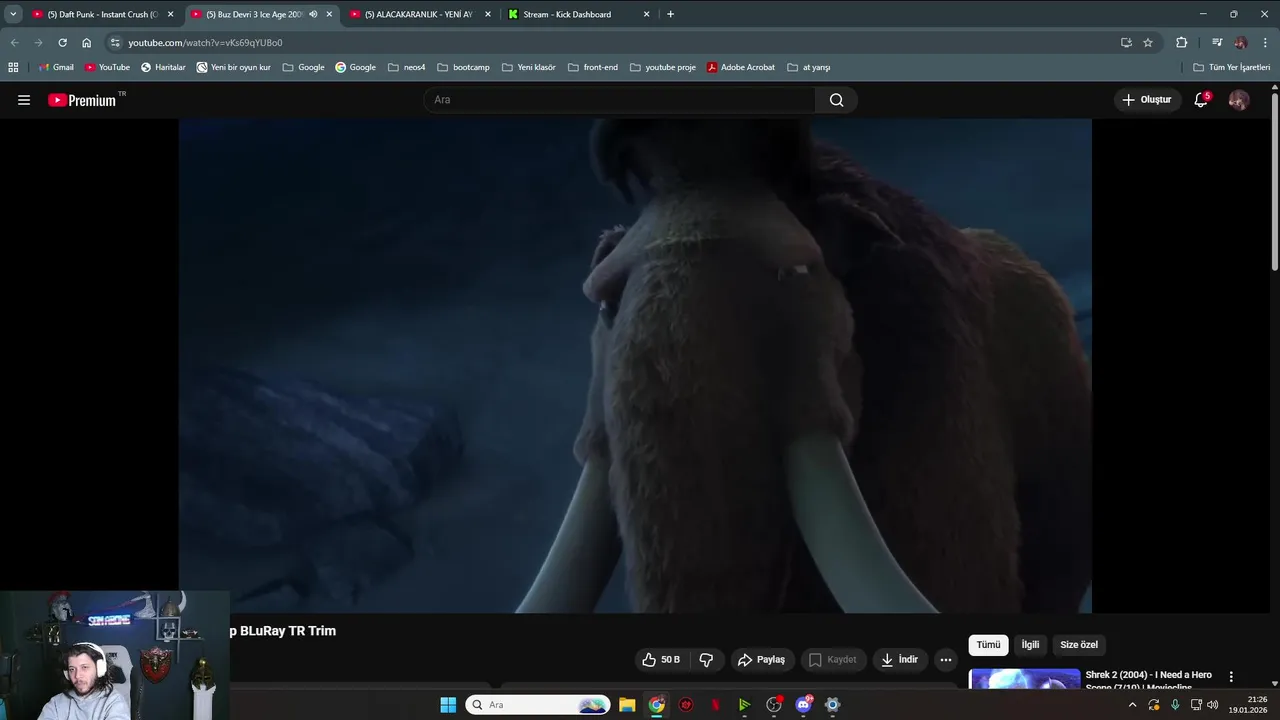Expand the neos4 bookmark folder
Image resolution: width=1280 pixels, height=720 pixels.
coord(407,67)
